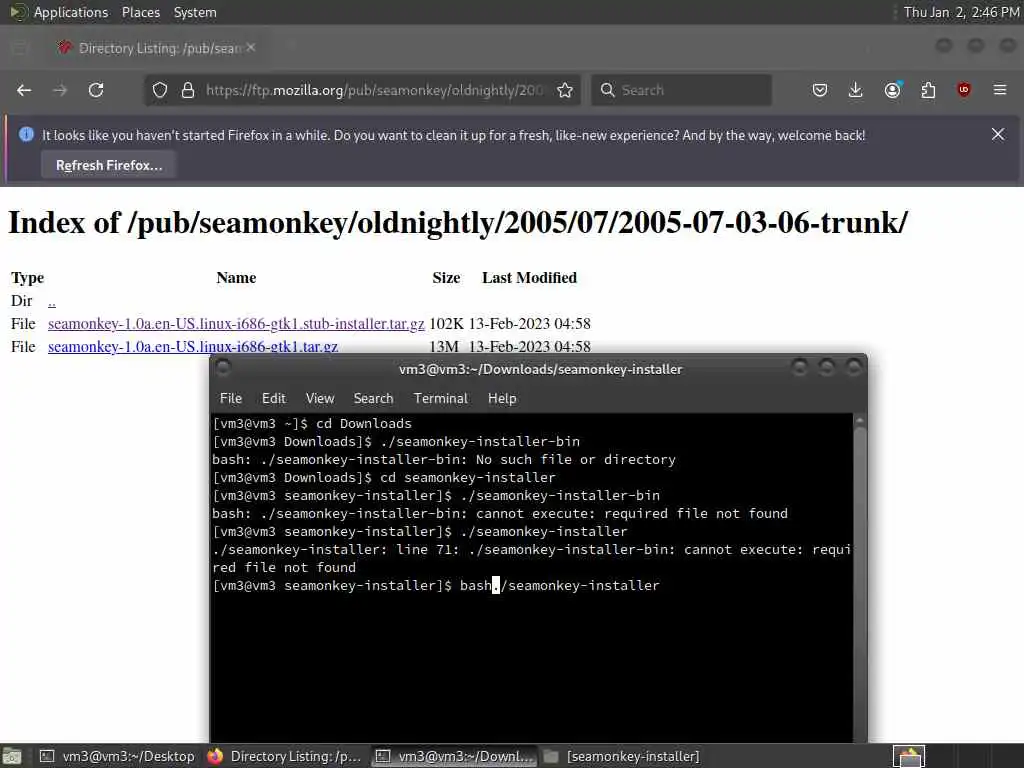1024x768 pixels.
Task: Open the Terminal menu in the terminal window
Action: [x=441, y=398]
